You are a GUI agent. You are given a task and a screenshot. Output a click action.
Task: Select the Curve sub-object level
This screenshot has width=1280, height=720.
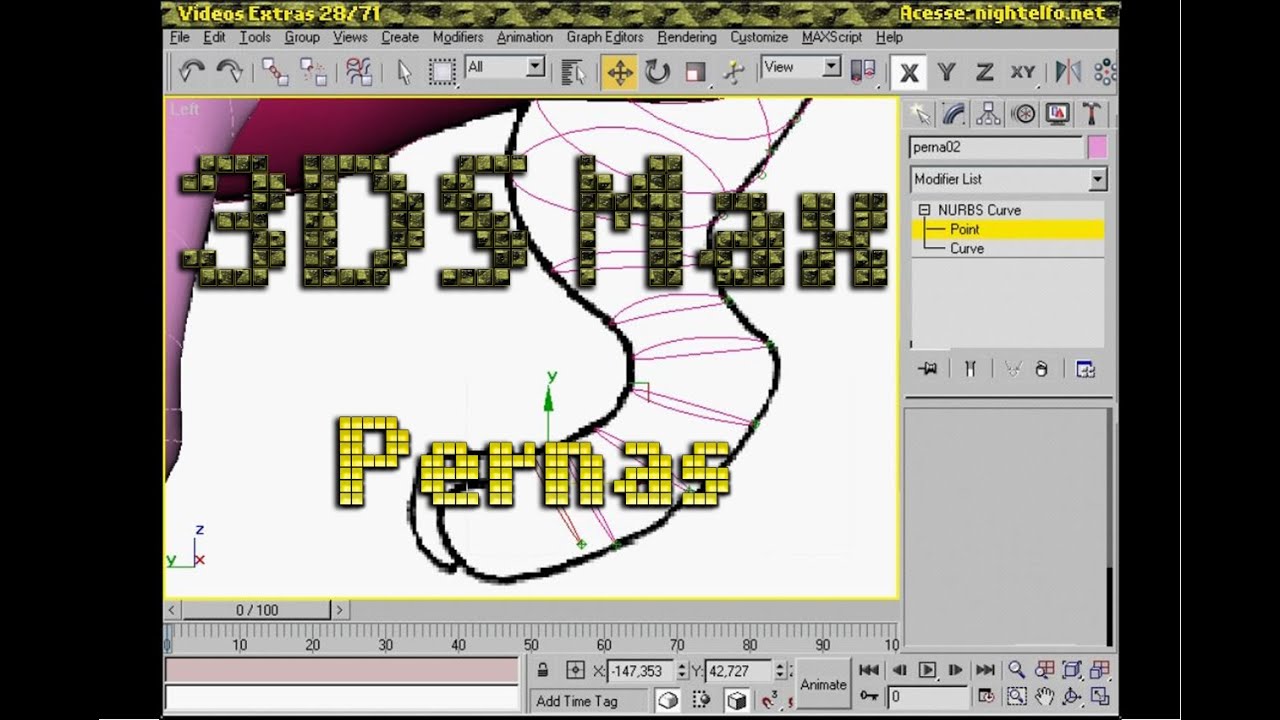click(x=966, y=248)
